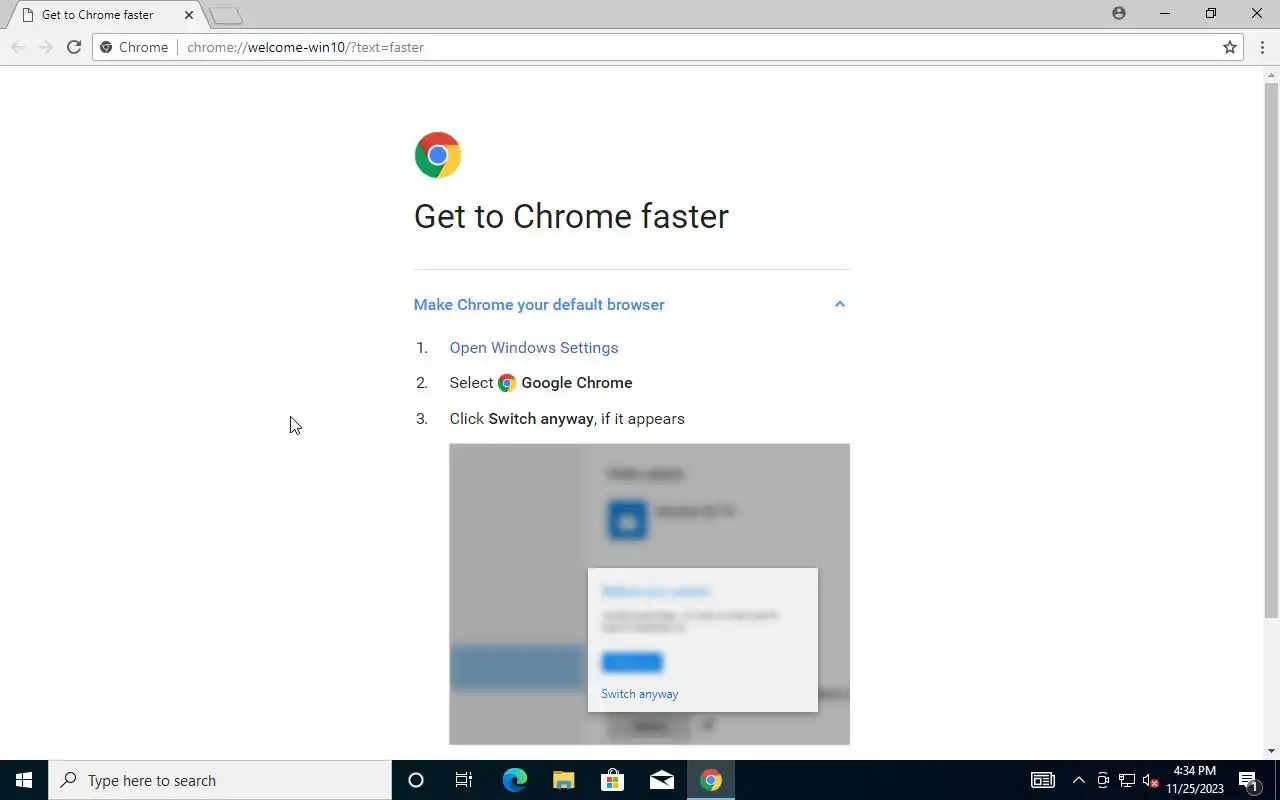This screenshot has width=1280, height=800.
Task: Open Chrome's three-dot menu
Action: pyautogui.click(x=1262, y=47)
